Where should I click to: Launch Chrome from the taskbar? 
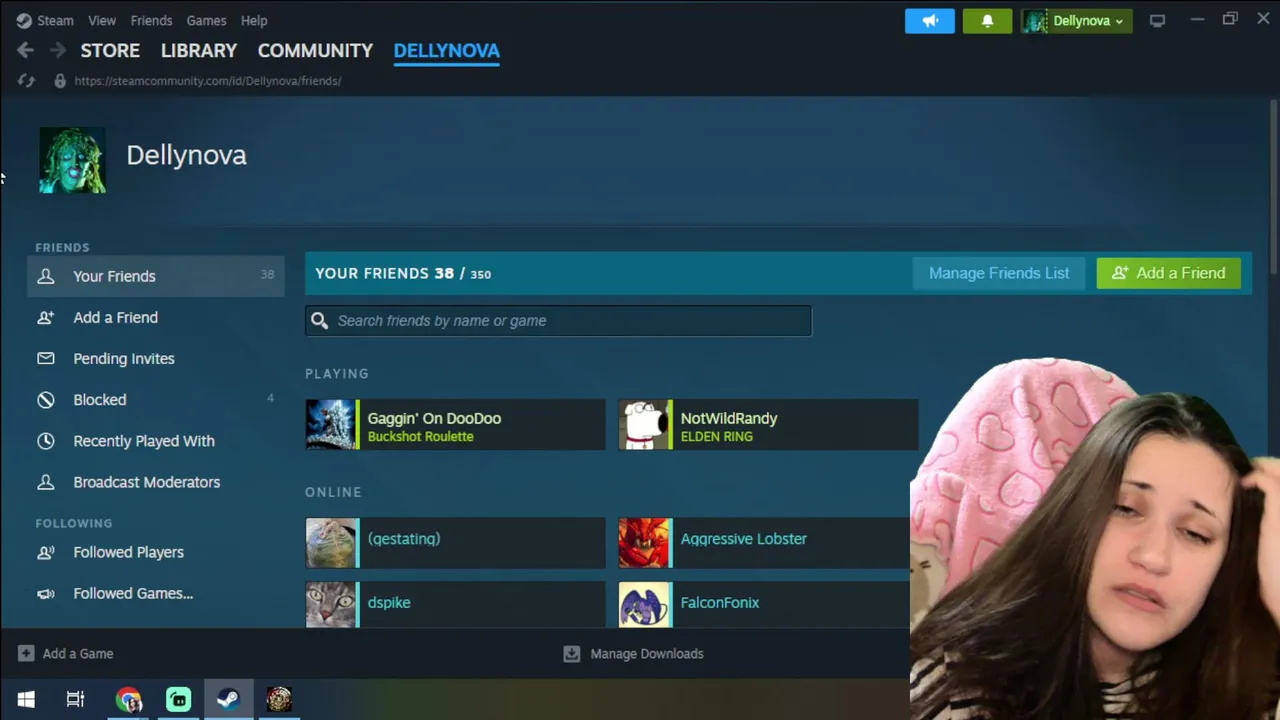click(128, 699)
